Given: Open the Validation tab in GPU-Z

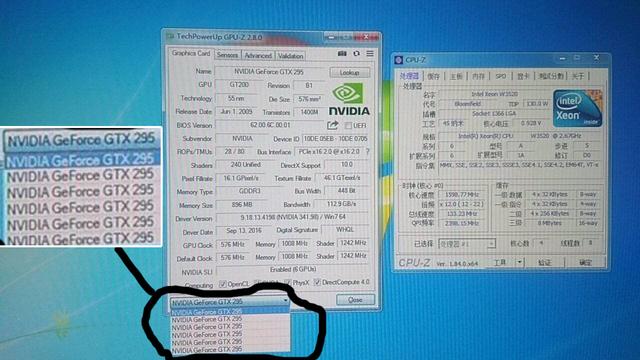Looking at the screenshot, I should click(x=291, y=56).
